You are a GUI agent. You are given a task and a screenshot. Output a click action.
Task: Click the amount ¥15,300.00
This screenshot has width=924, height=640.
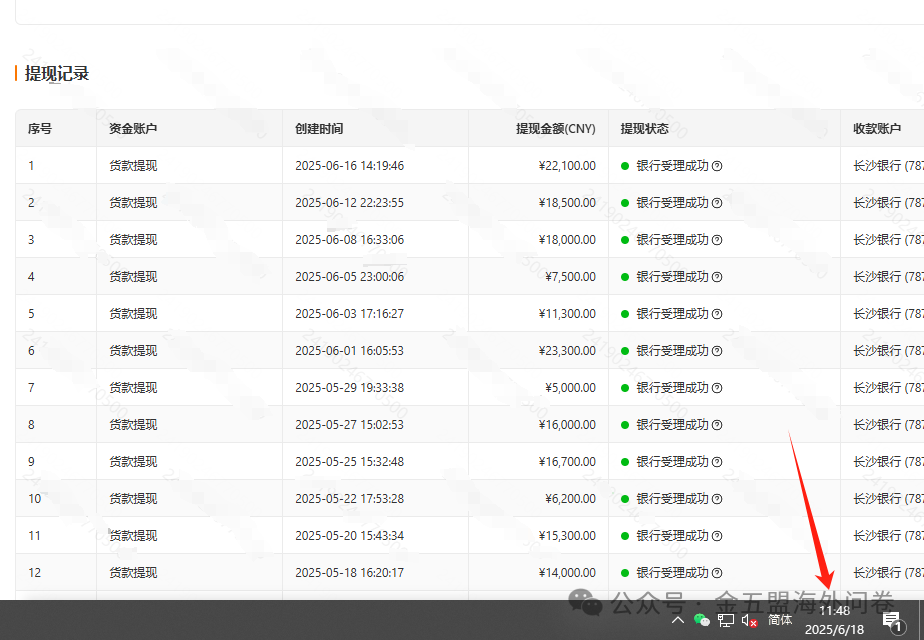(567, 536)
